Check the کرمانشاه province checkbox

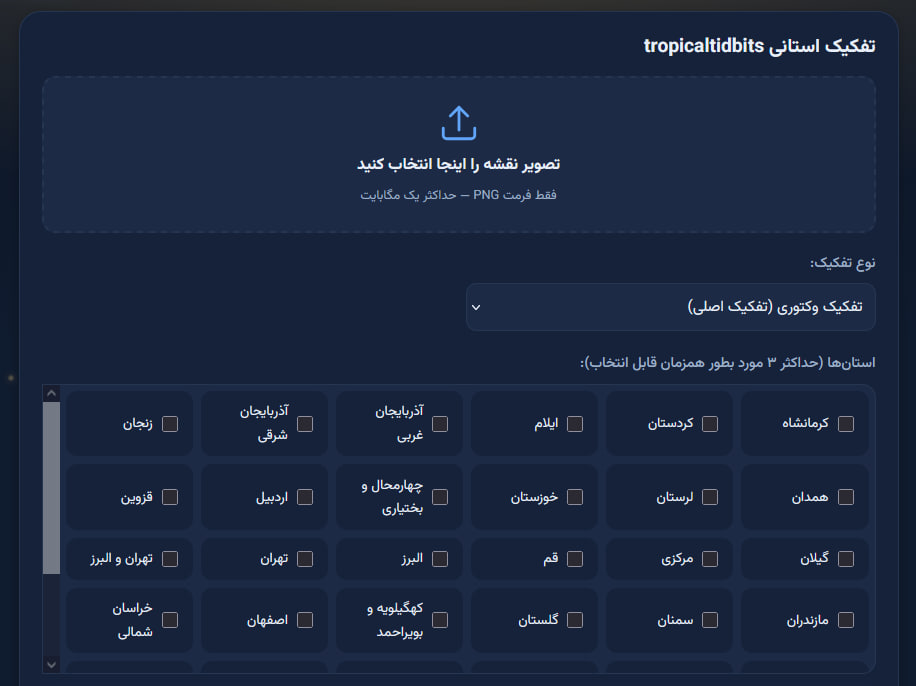click(845, 424)
